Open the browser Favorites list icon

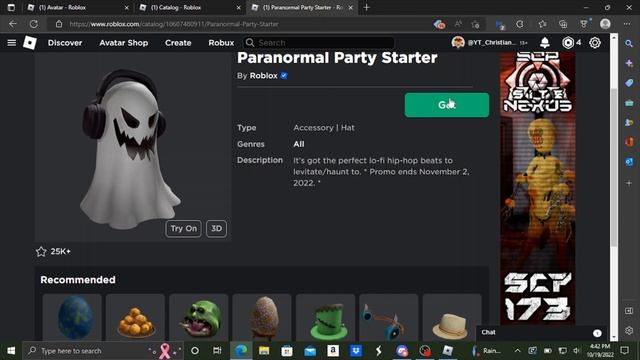[x=542, y=24]
